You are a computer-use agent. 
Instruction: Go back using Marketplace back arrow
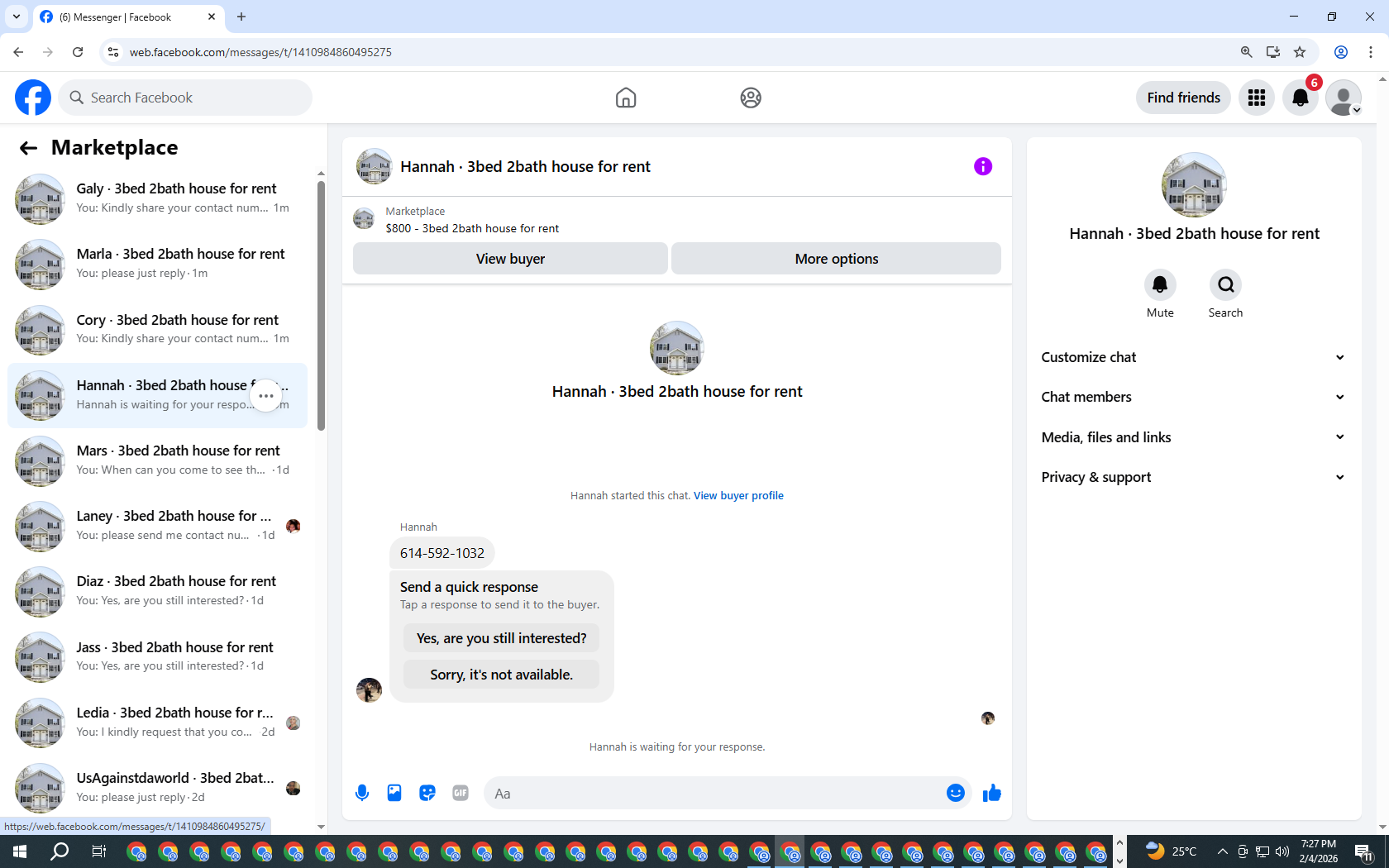tap(28, 148)
